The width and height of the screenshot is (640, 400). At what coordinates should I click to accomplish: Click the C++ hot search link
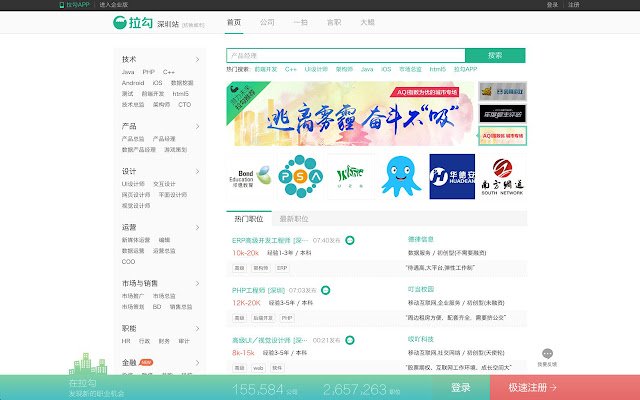291,69
